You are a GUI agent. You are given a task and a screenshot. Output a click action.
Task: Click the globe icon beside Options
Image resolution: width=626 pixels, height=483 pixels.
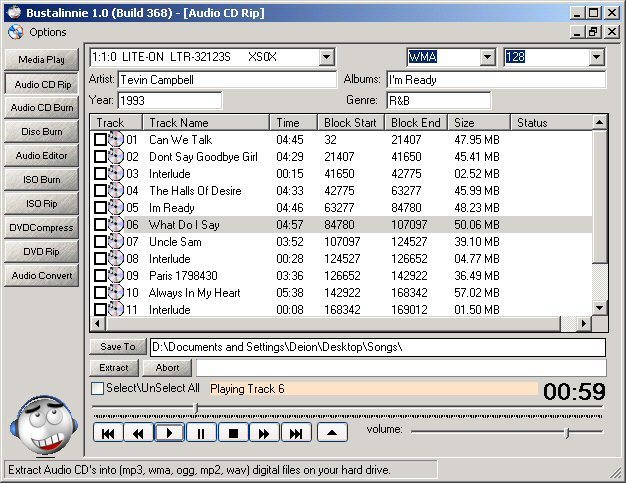[x=16, y=32]
